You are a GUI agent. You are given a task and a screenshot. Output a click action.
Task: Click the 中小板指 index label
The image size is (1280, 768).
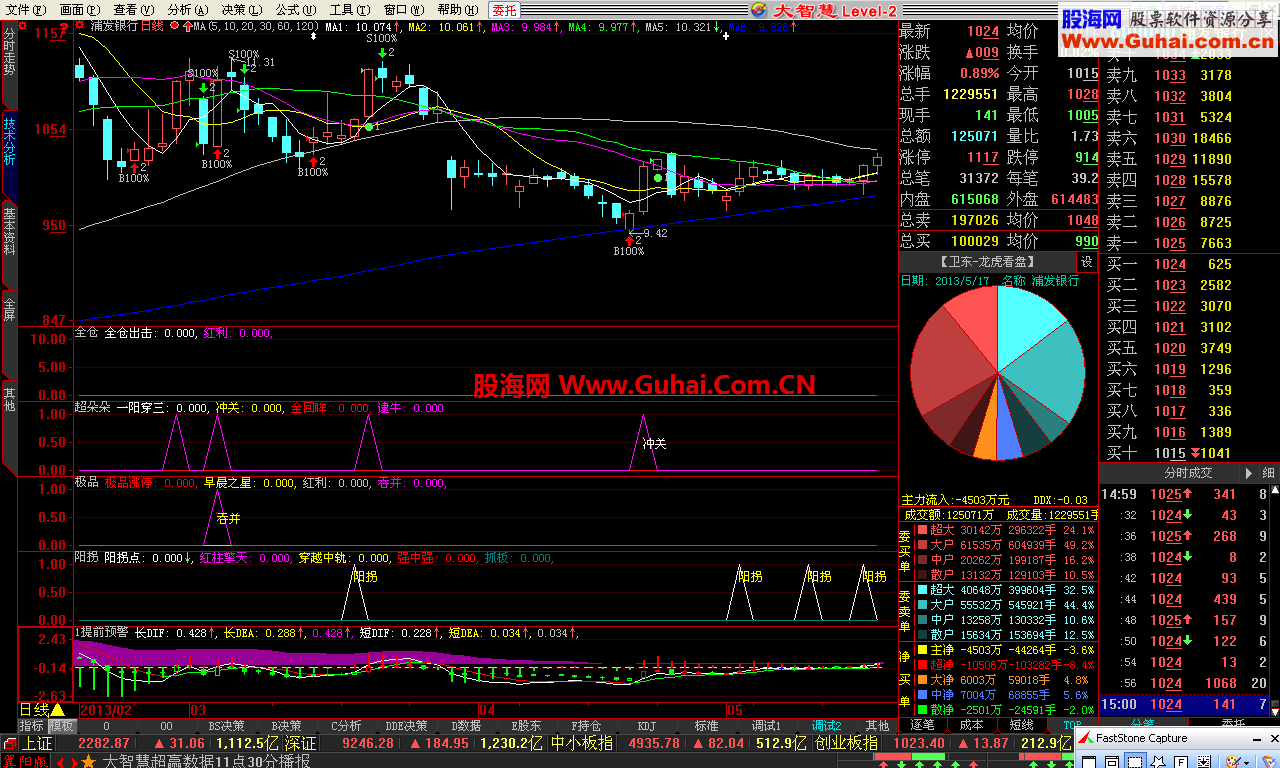point(580,743)
